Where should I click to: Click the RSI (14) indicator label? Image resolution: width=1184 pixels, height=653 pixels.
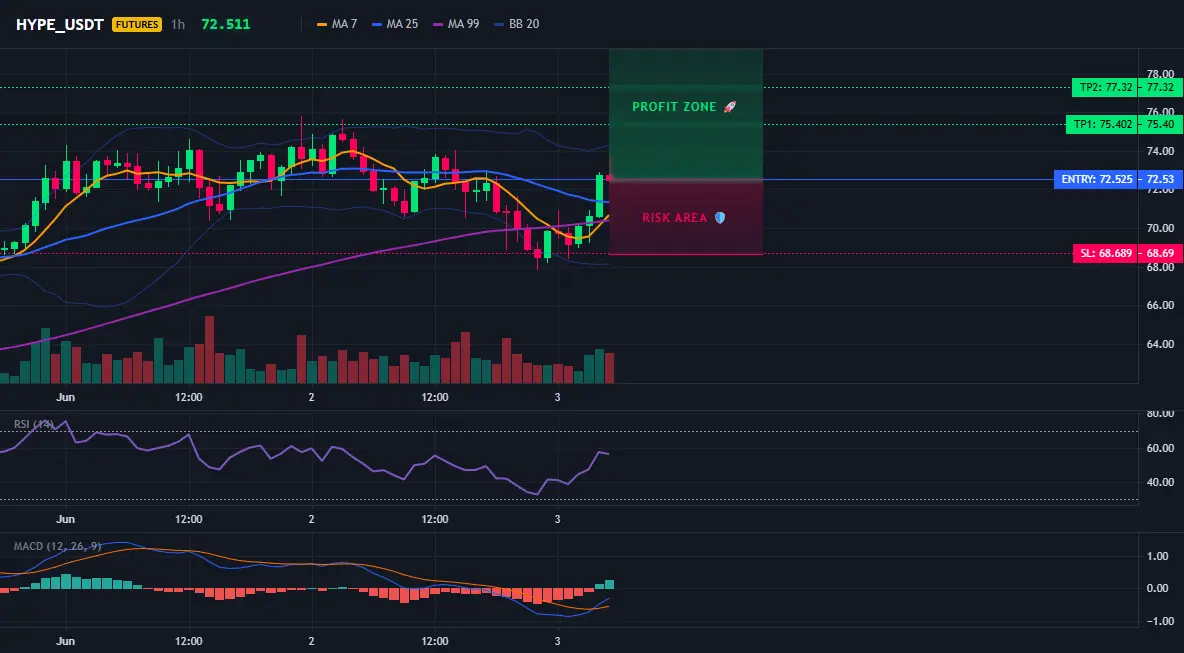(34, 424)
